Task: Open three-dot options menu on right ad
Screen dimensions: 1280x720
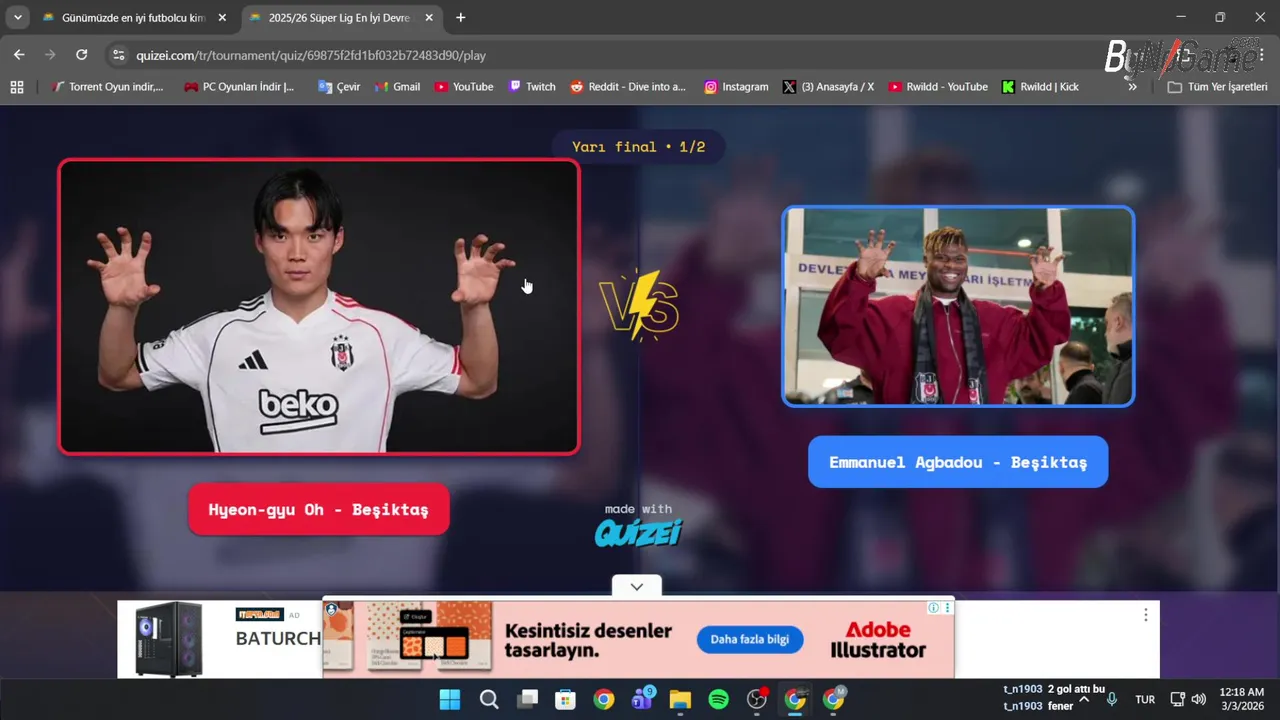Action: coord(1145,615)
